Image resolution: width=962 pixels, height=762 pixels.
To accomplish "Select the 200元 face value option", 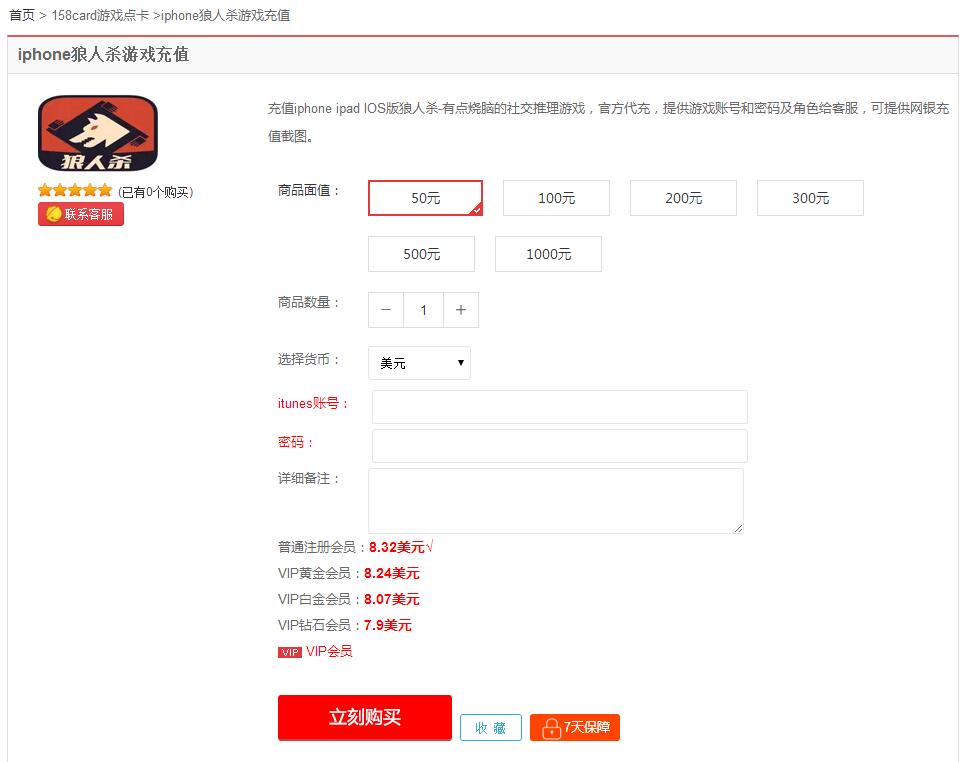I will pyautogui.click(x=683, y=198).
